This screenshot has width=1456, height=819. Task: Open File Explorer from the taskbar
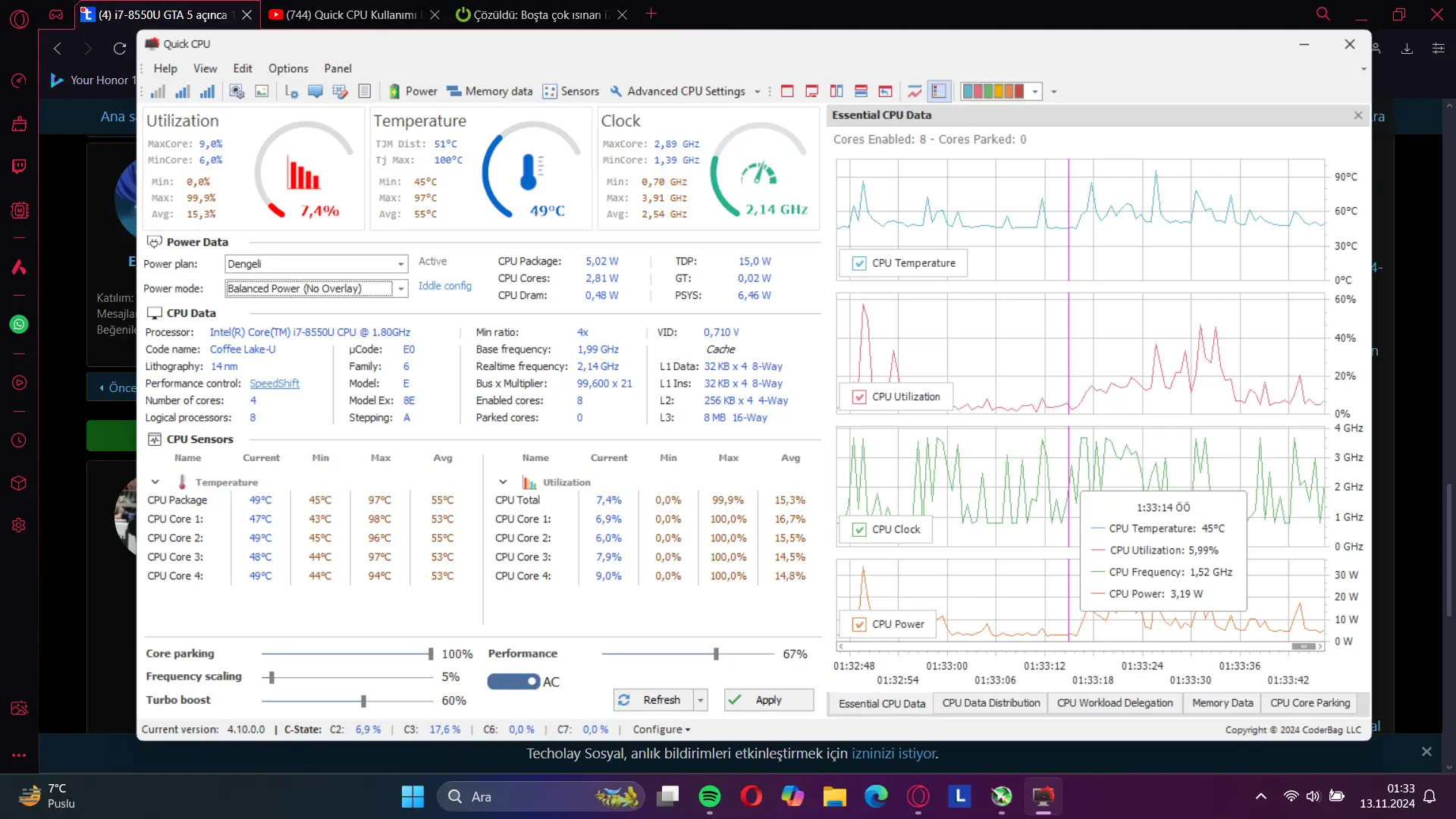[x=835, y=796]
